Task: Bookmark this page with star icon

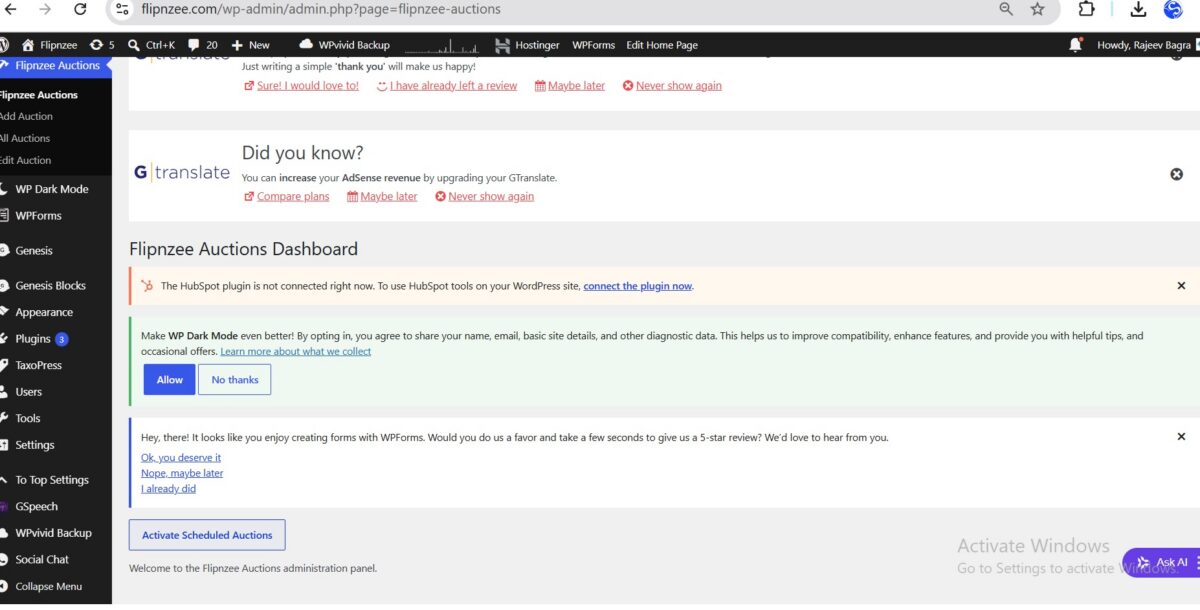Action: coord(1038,9)
